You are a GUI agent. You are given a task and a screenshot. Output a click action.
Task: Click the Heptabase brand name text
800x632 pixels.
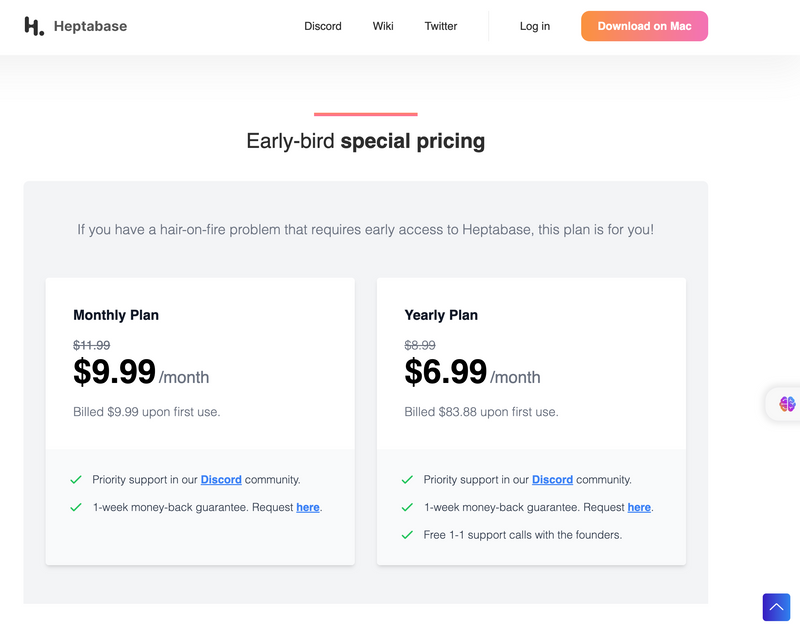(90, 27)
